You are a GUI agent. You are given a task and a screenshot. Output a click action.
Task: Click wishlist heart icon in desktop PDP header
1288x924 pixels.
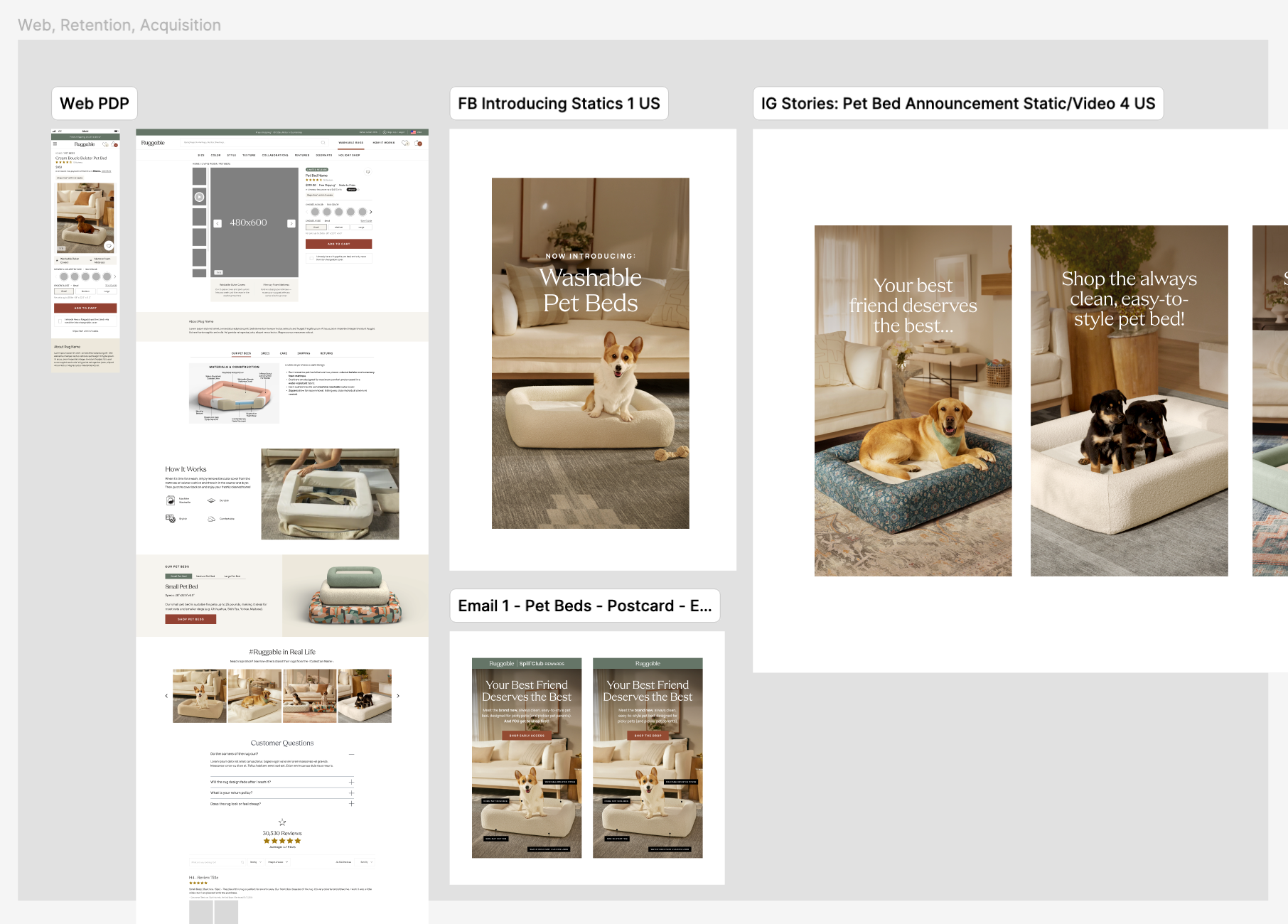[x=405, y=143]
